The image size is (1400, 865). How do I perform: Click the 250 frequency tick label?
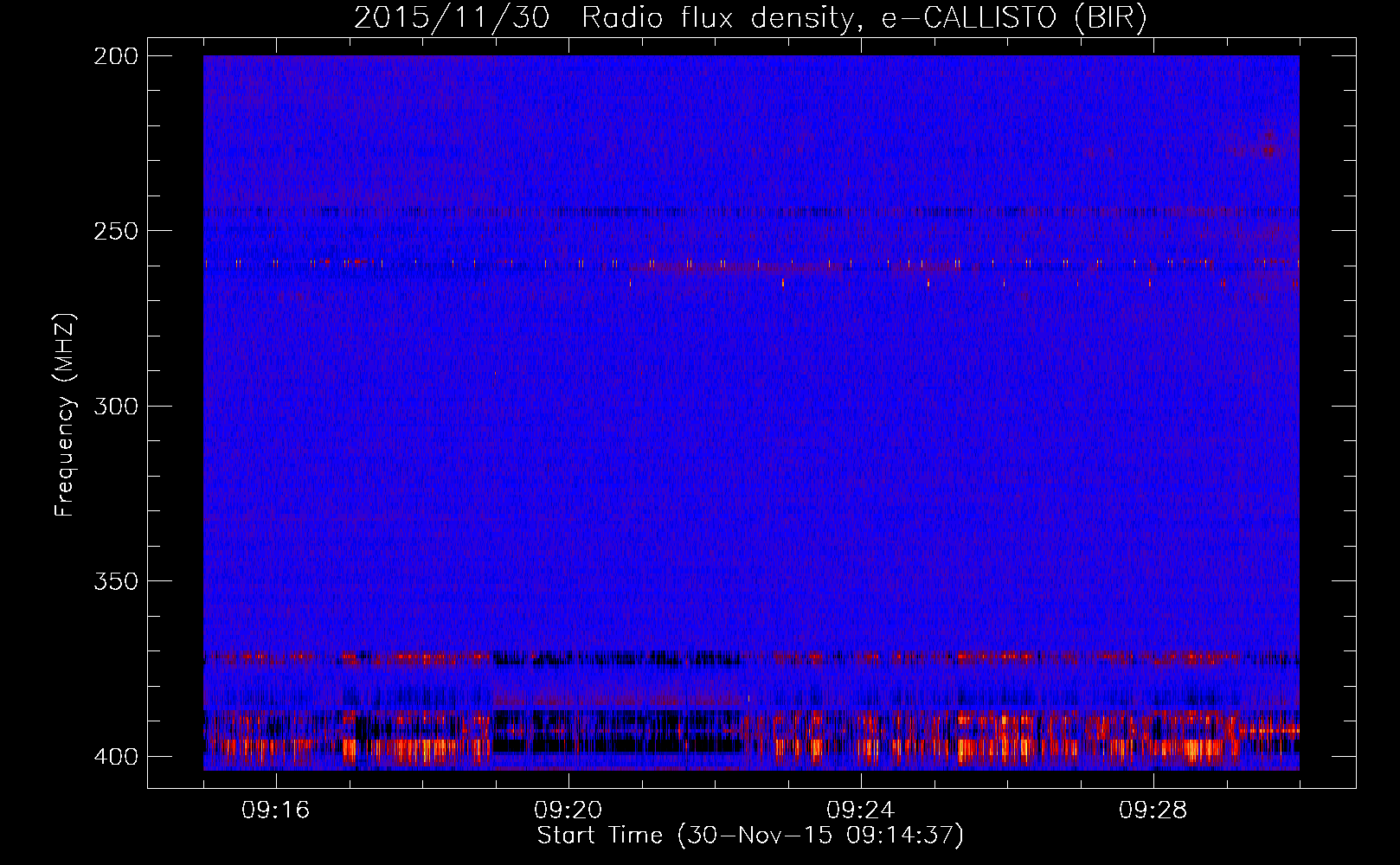tap(115, 231)
